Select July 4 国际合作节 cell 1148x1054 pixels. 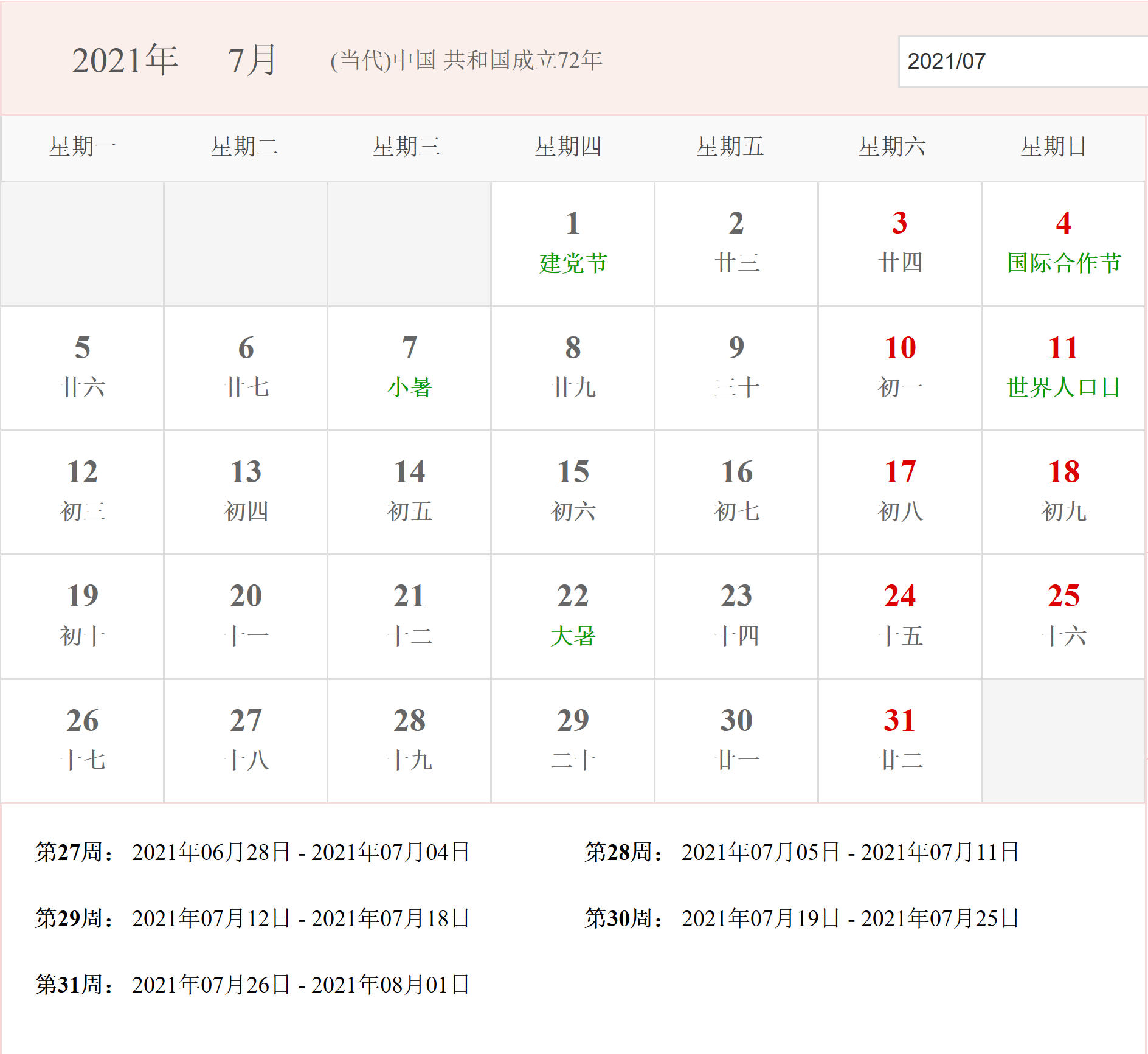1063,244
